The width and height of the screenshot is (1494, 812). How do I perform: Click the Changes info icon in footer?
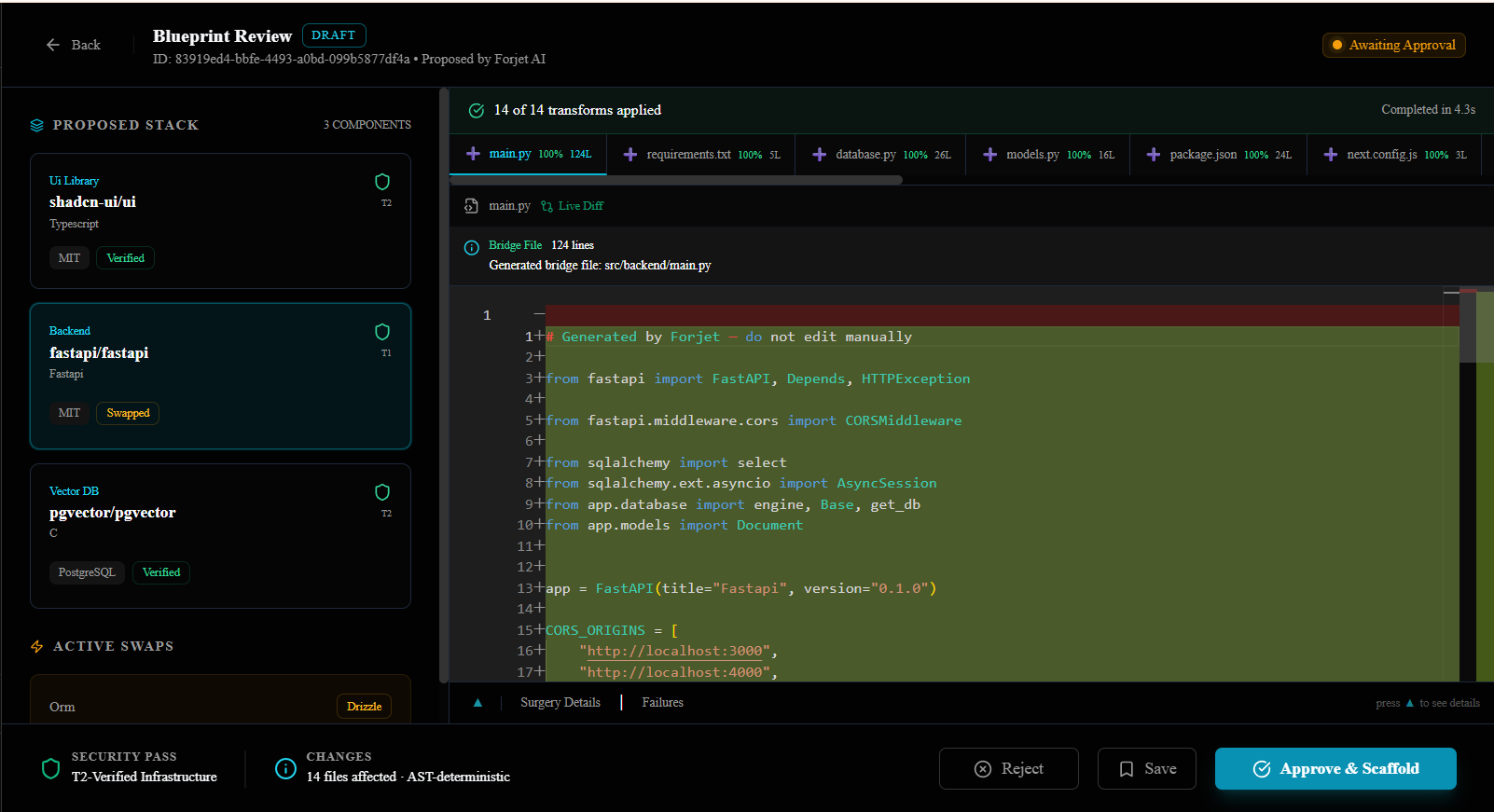tap(285, 768)
